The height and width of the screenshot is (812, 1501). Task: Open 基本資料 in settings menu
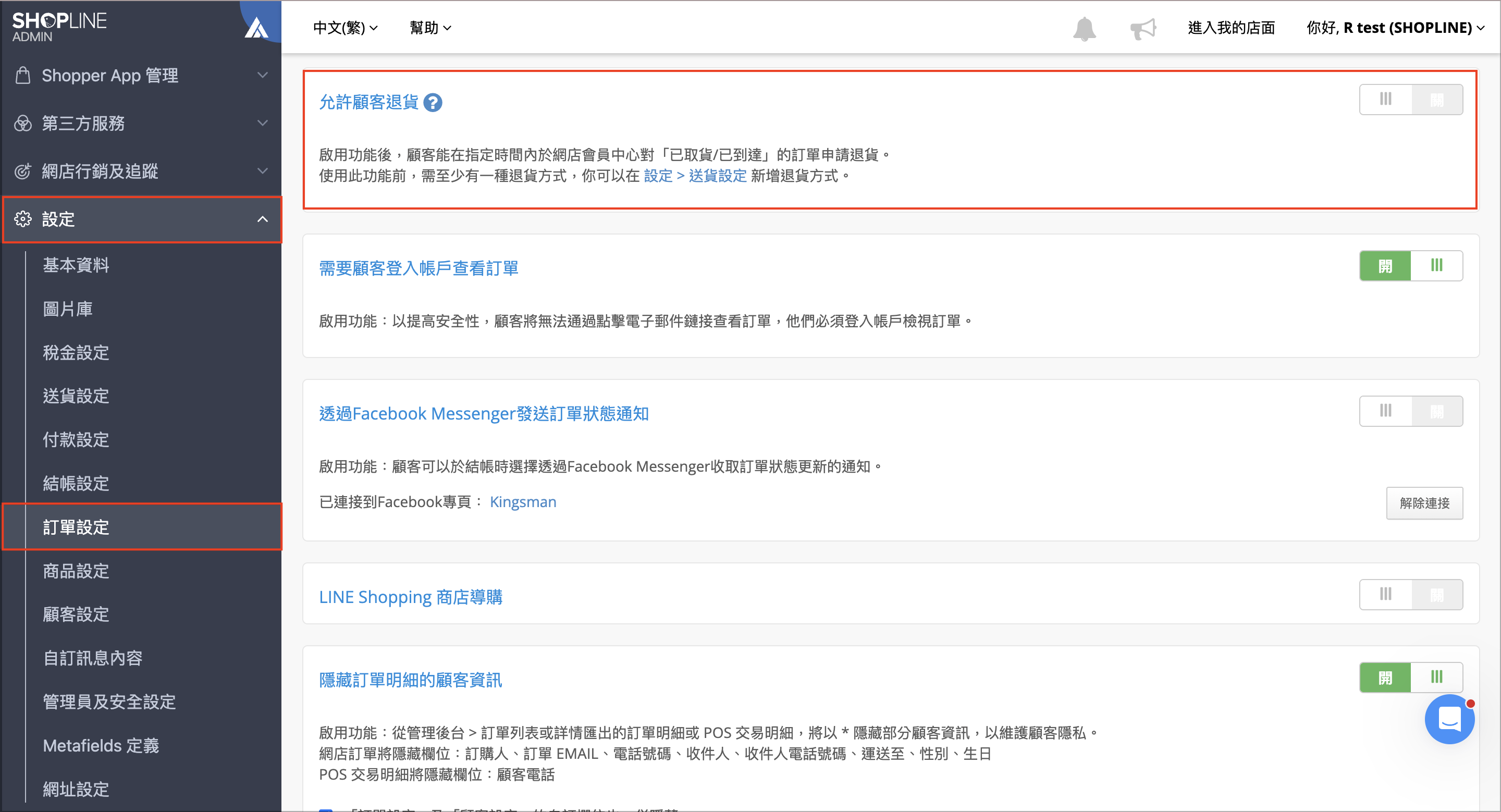click(x=76, y=265)
